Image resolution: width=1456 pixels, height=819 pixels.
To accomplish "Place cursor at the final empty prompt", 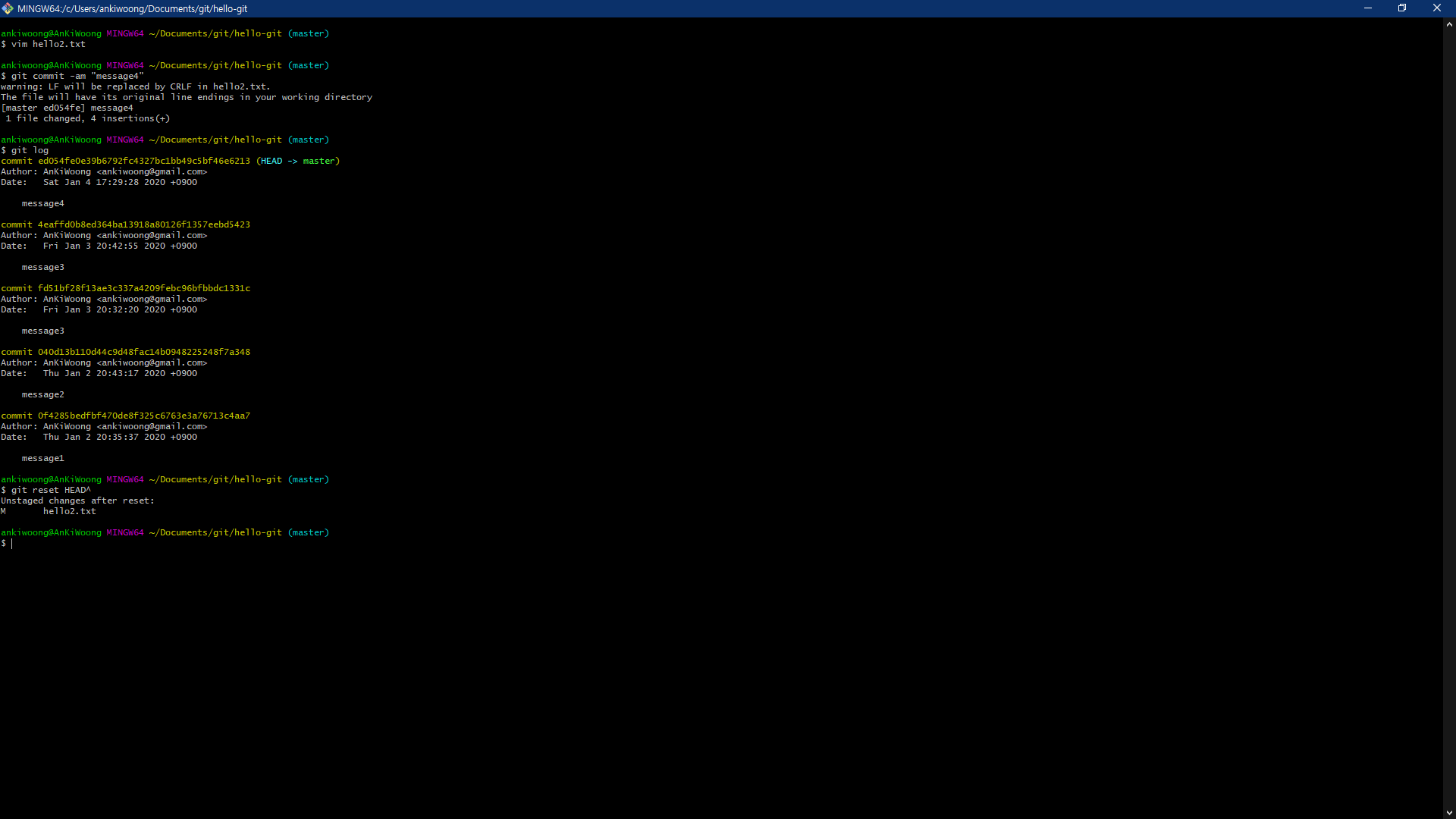I will [x=12, y=544].
